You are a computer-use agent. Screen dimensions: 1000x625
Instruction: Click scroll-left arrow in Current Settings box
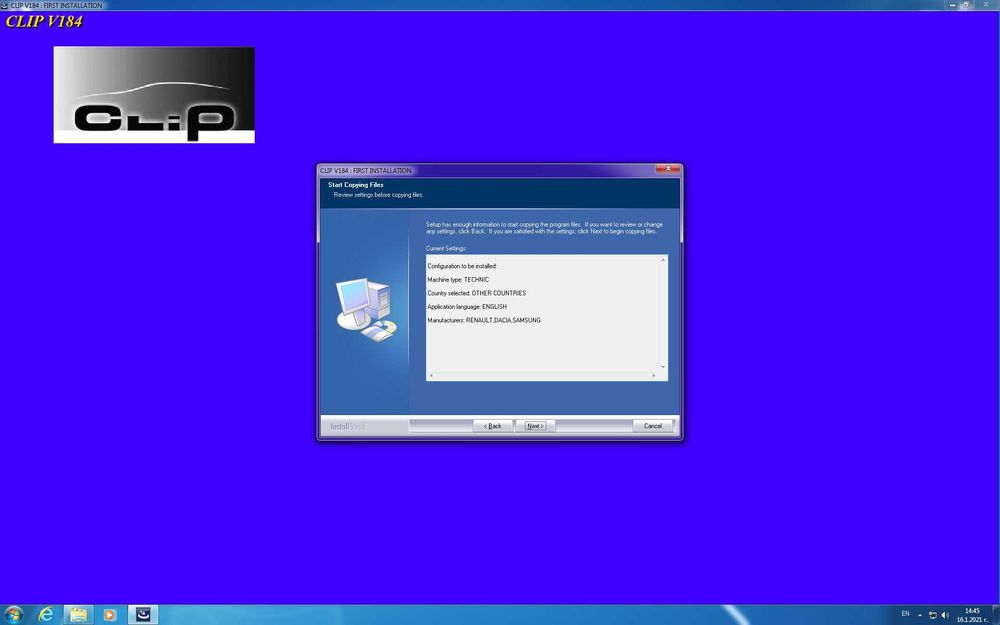click(431, 376)
